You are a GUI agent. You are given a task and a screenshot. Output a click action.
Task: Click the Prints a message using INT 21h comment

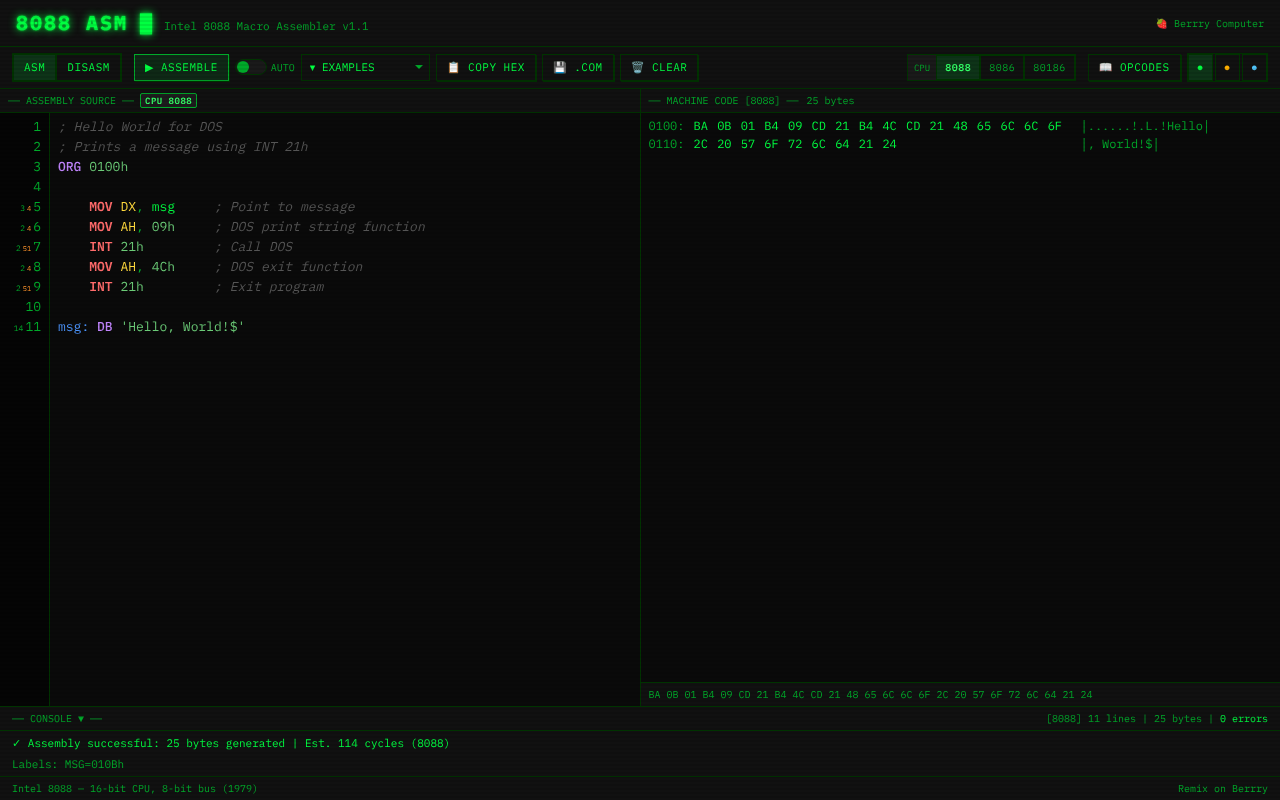coord(183,147)
